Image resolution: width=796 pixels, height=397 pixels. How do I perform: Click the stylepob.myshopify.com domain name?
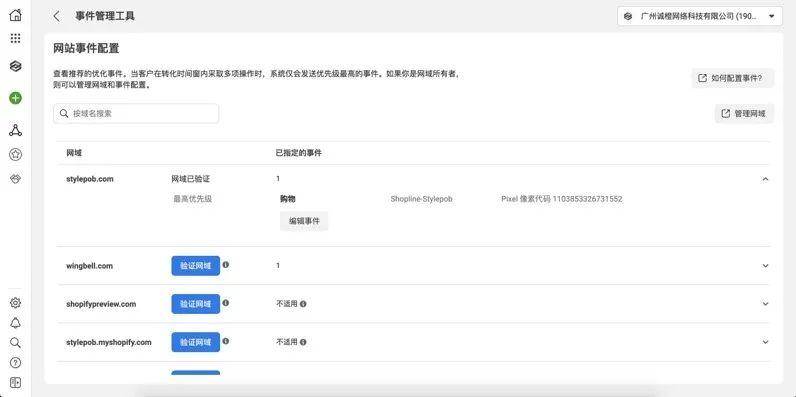tap(109, 342)
